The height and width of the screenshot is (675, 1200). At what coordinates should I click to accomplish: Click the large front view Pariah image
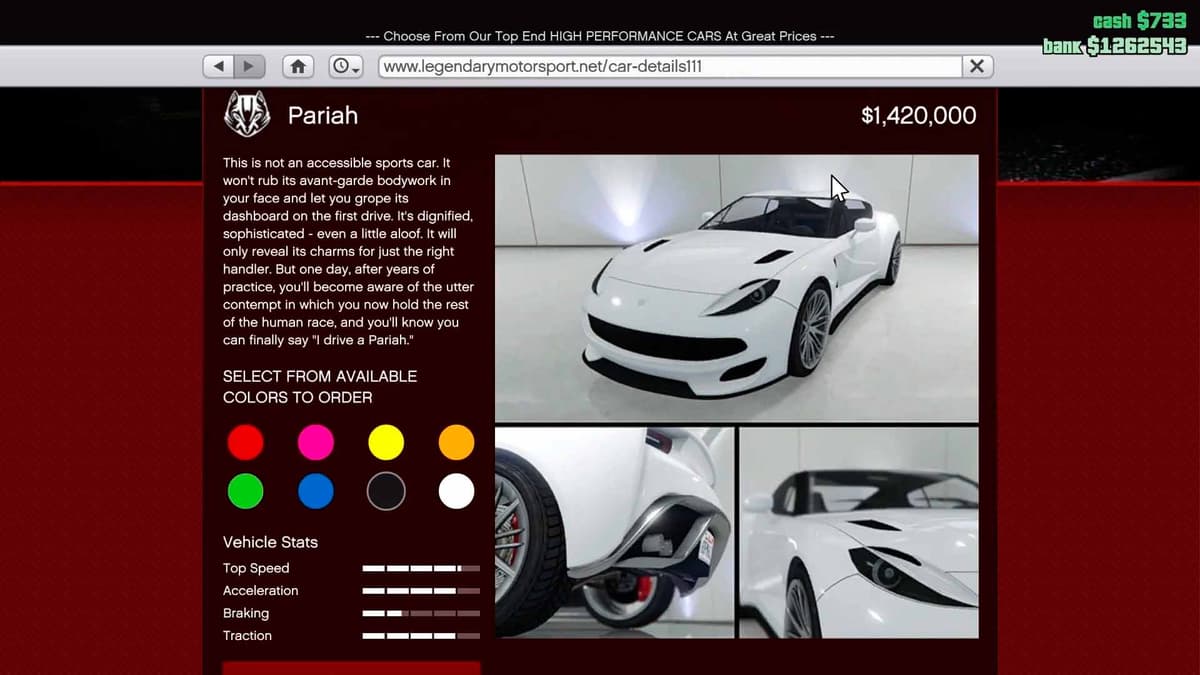(736, 288)
